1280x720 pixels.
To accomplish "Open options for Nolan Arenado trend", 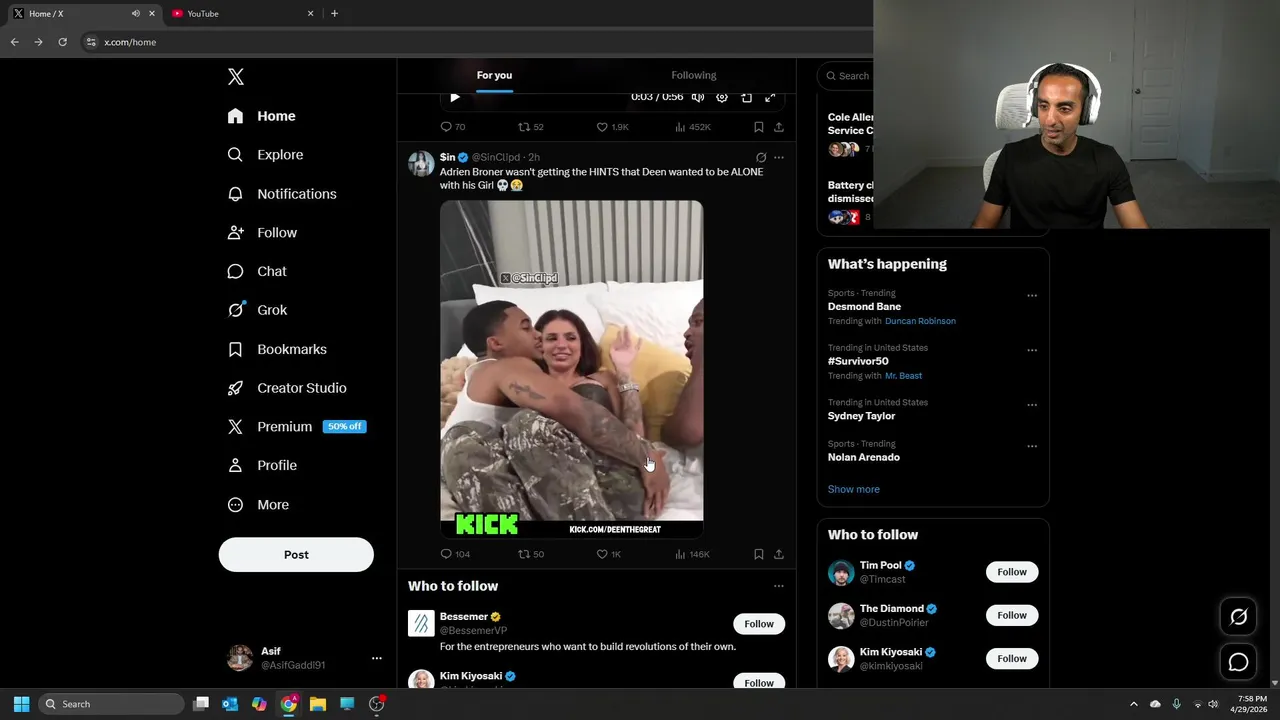I will point(1032,447).
